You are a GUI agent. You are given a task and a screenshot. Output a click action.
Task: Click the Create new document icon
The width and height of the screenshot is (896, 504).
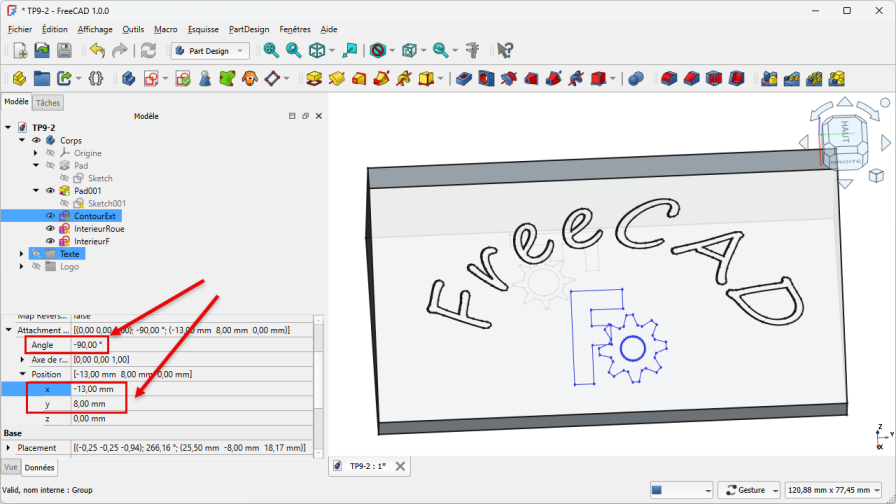18,50
